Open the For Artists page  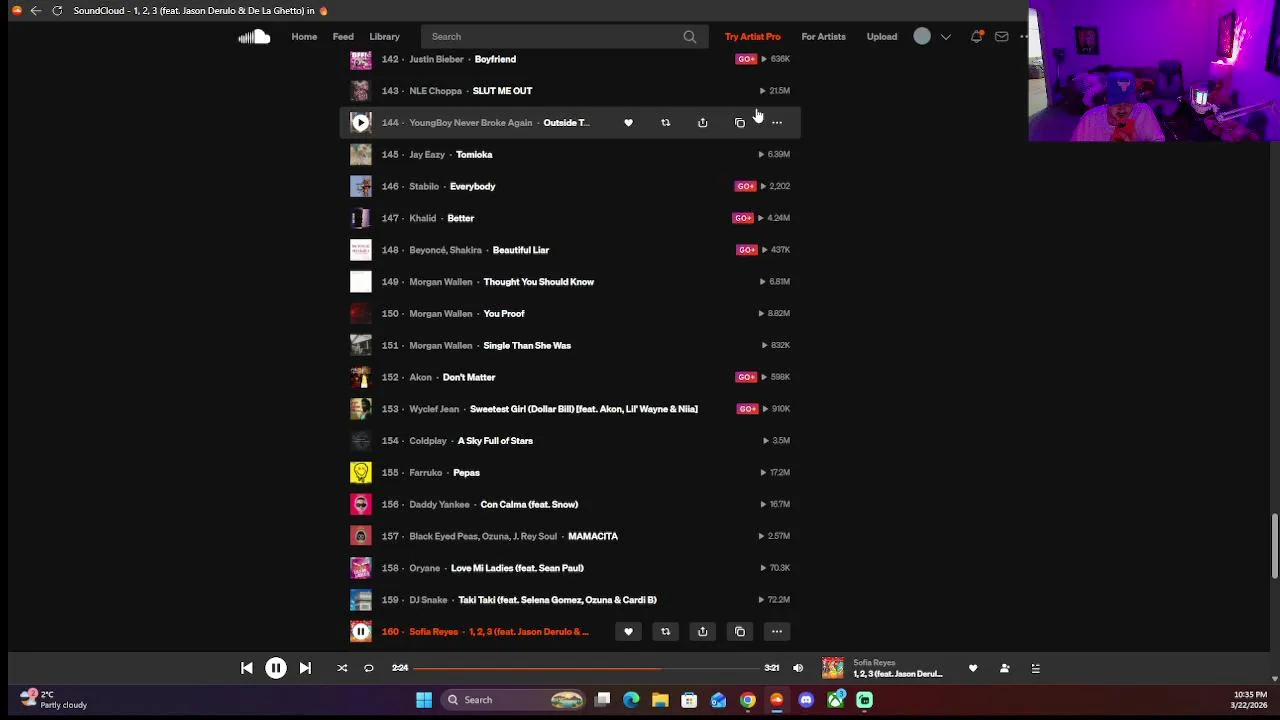[823, 37]
